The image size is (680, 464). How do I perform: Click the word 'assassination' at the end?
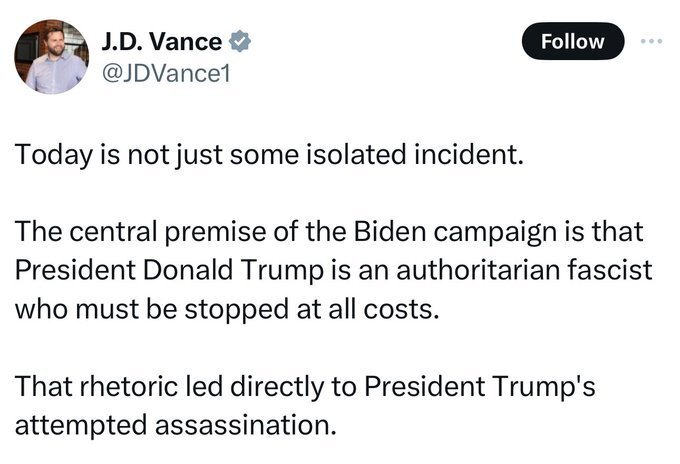coord(245,425)
